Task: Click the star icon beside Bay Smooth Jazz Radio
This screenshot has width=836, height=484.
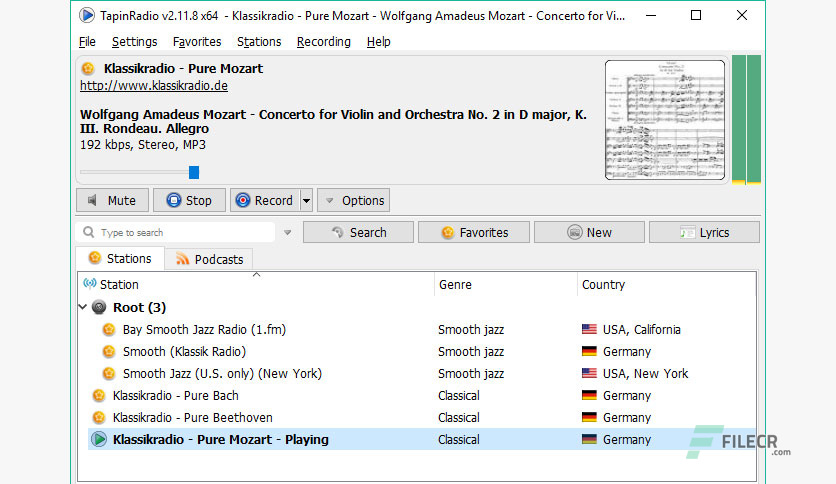Action: [109, 329]
